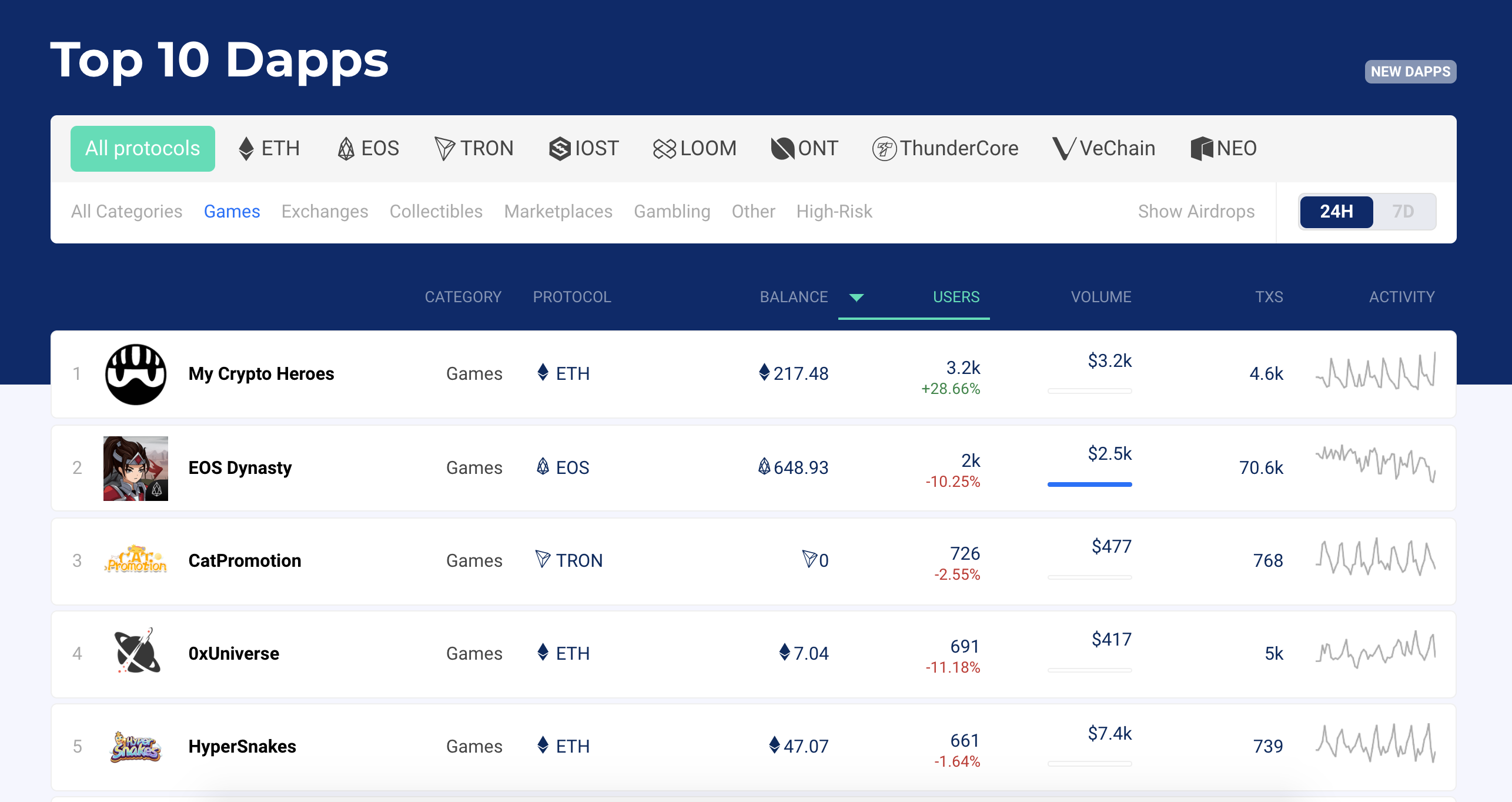Filter by TRON protocol
Screen dimensions: 1512x802
click(x=474, y=148)
